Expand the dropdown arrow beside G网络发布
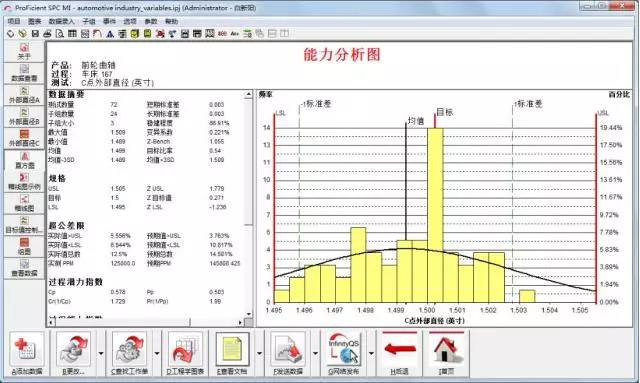640x383 pixels. coord(371,353)
